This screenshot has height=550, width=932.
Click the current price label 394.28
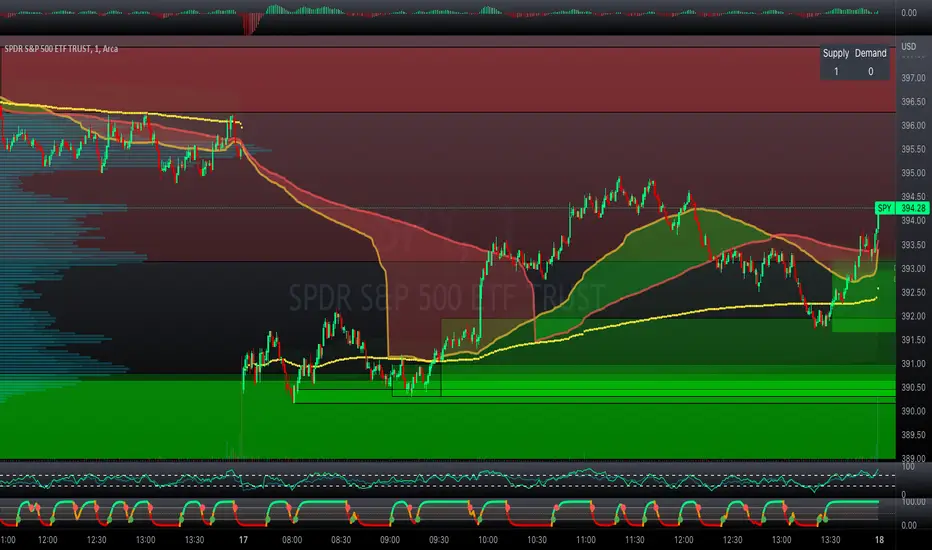pyautogui.click(x=913, y=208)
